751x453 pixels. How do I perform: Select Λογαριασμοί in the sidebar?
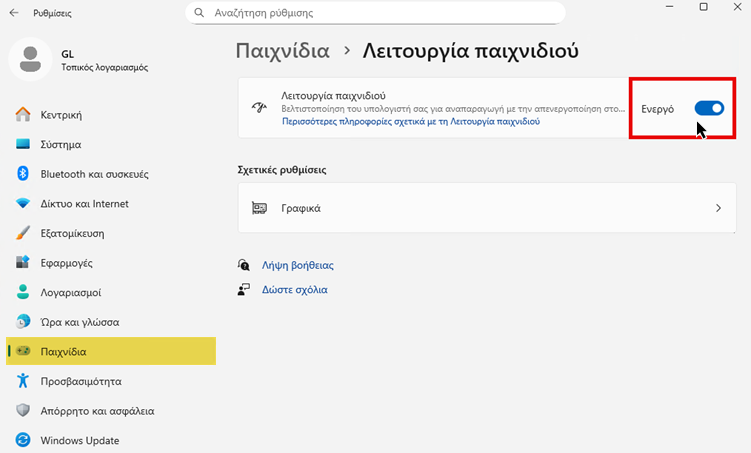click(x=70, y=293)
